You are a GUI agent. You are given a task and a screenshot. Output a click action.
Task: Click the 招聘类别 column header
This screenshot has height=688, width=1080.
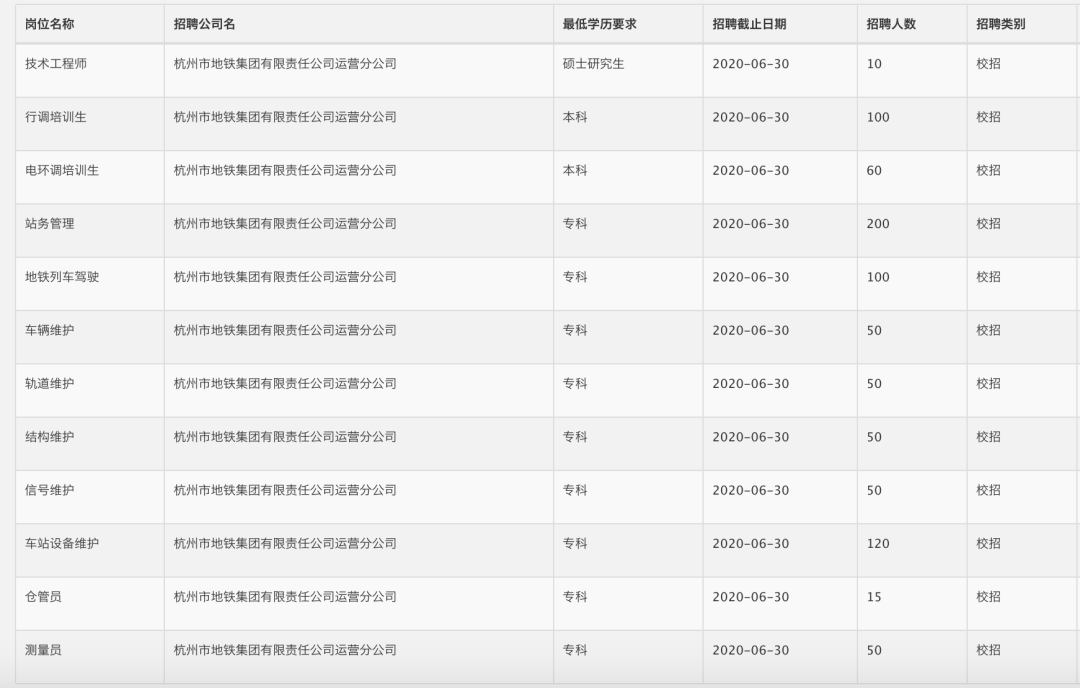(x=1001, y=24)
